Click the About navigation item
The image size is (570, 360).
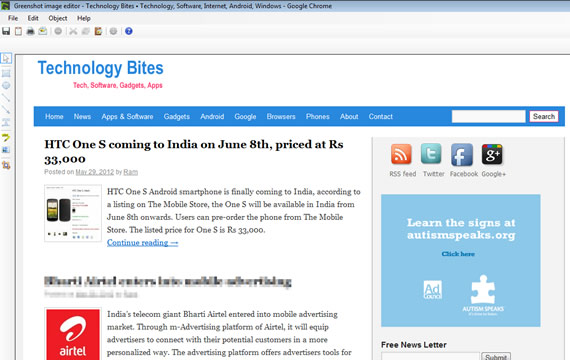[349, 116]
